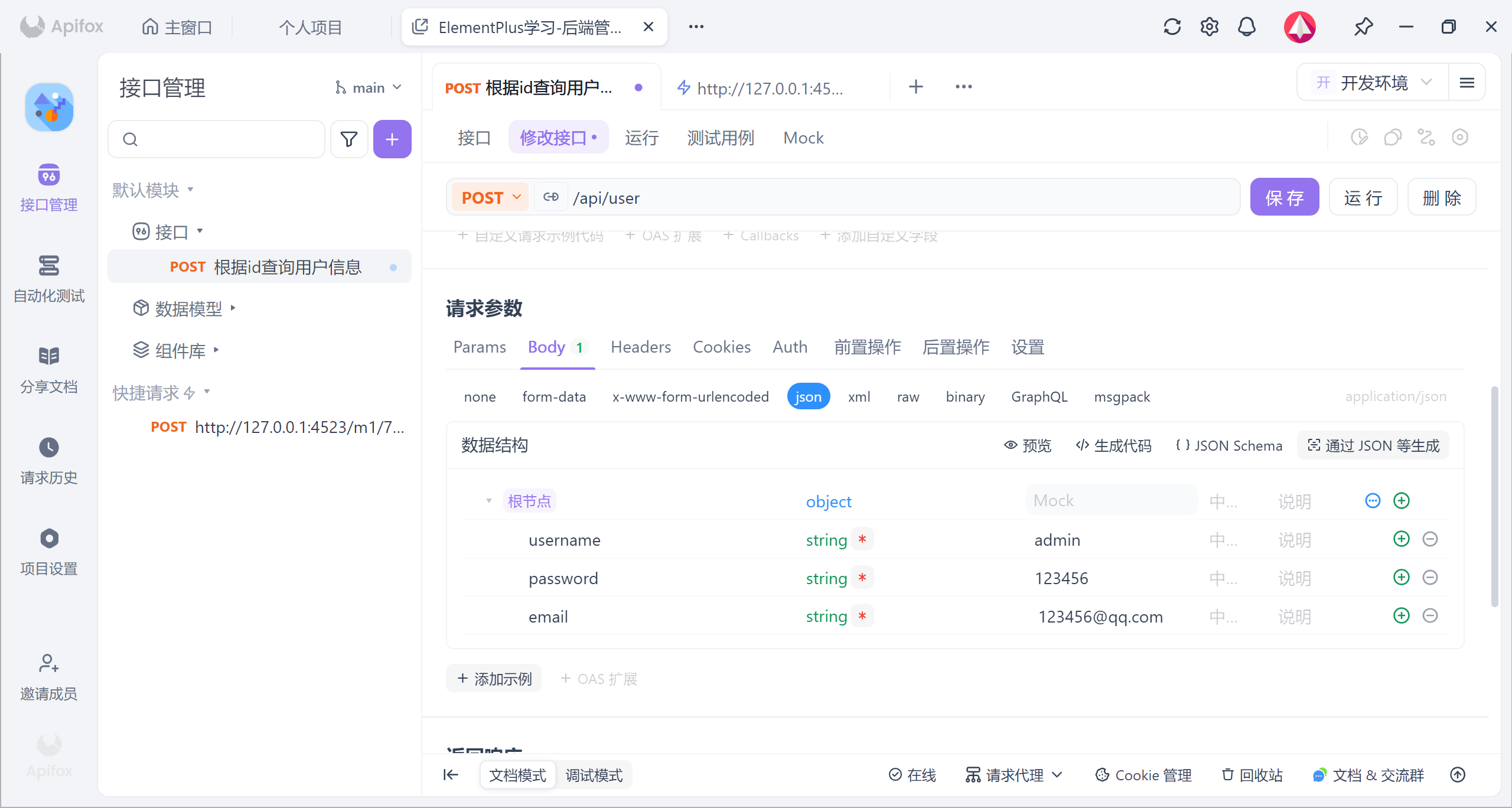Switch to the Headers tab

pyautogui.click(x=640, y=347)
